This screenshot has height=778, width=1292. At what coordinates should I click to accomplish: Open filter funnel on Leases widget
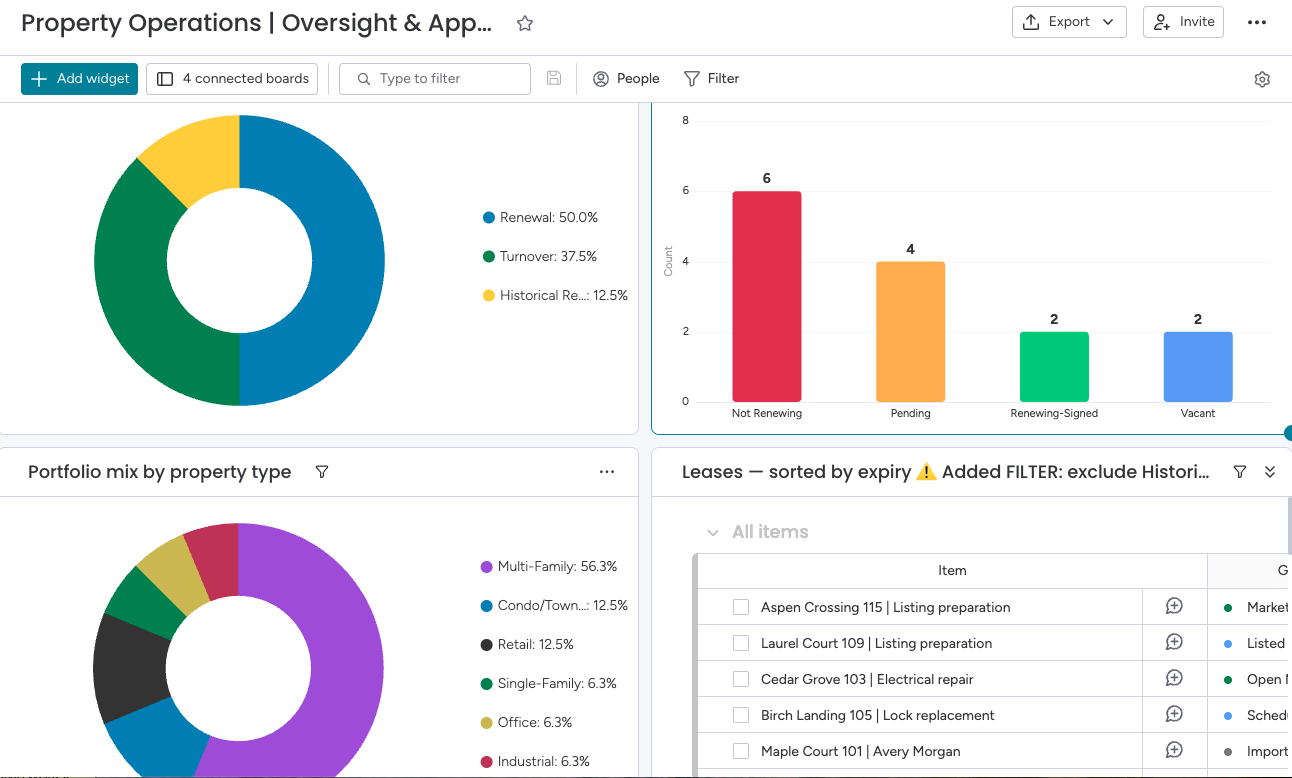(x=1240, y=472)
